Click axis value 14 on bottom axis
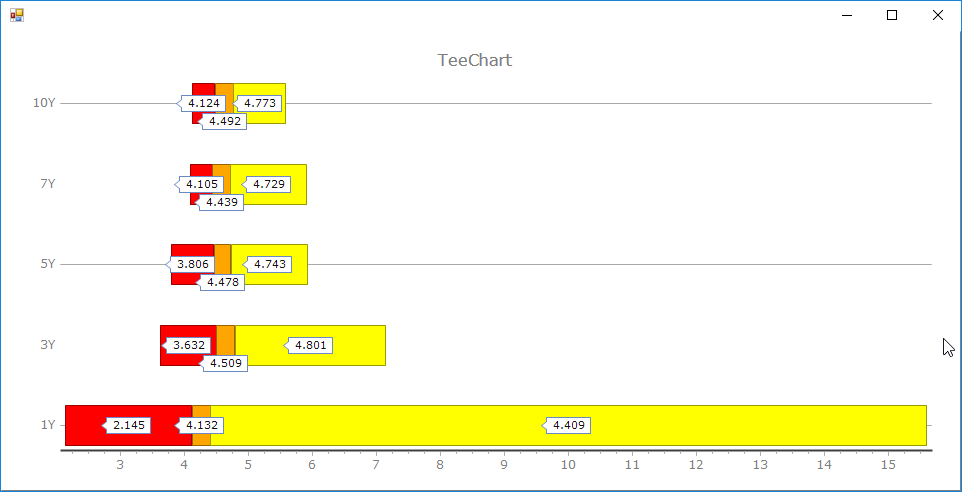Screen dimensions: 962x492 (x=824, y=465)
